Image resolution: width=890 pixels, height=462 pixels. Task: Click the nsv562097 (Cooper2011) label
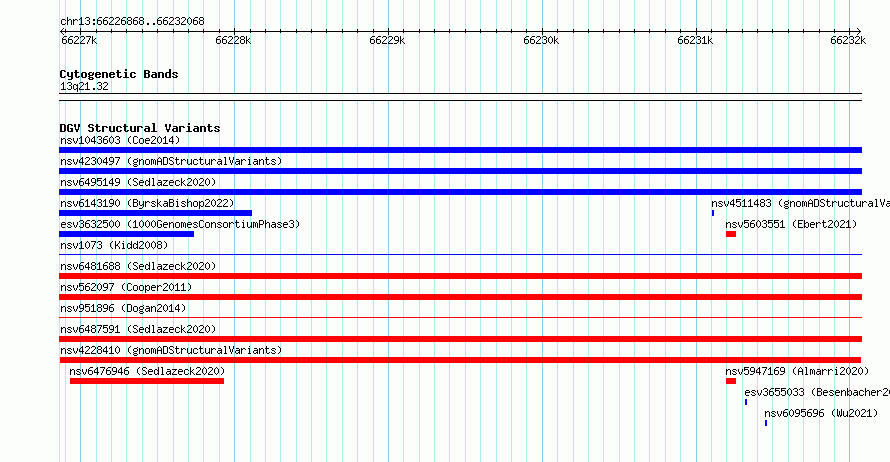point(126,287)
